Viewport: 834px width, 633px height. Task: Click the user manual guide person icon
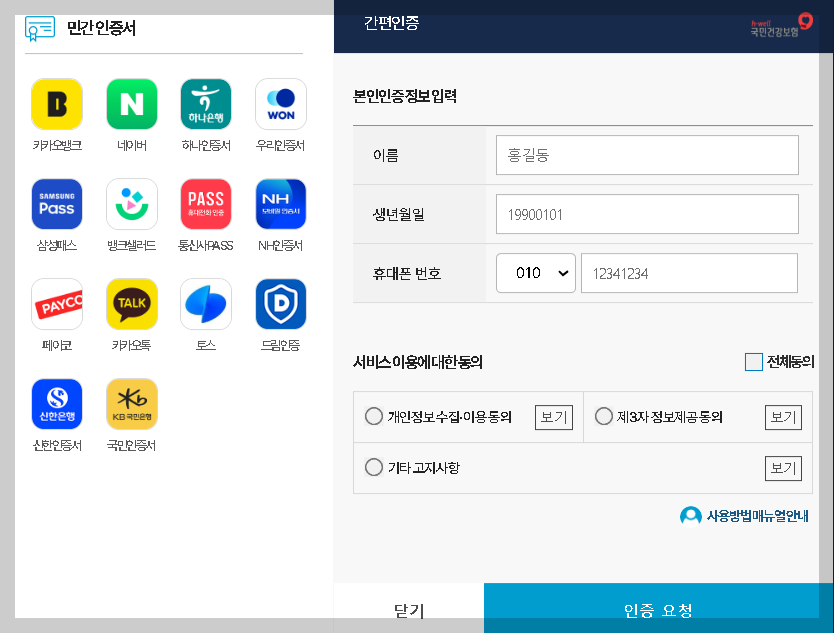click(690, 516)
